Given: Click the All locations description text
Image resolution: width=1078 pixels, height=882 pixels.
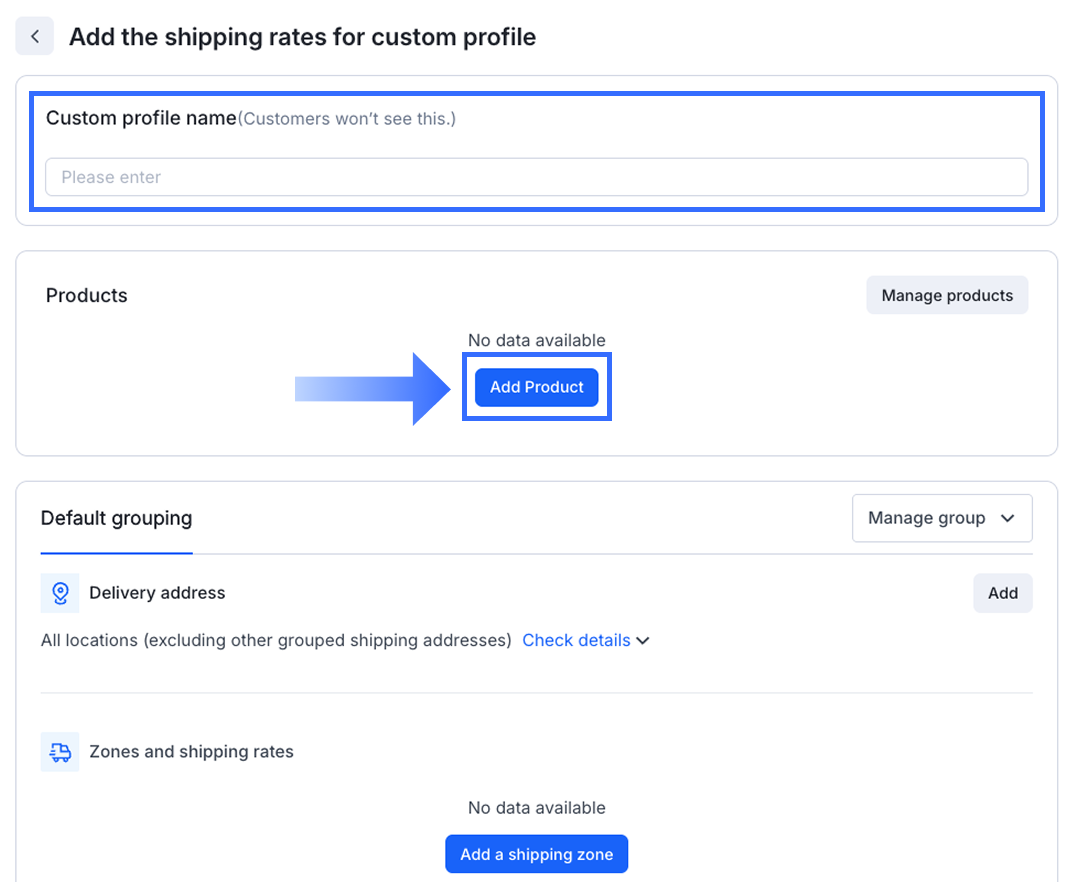Looking at the screenshot, I should [276, 640].
